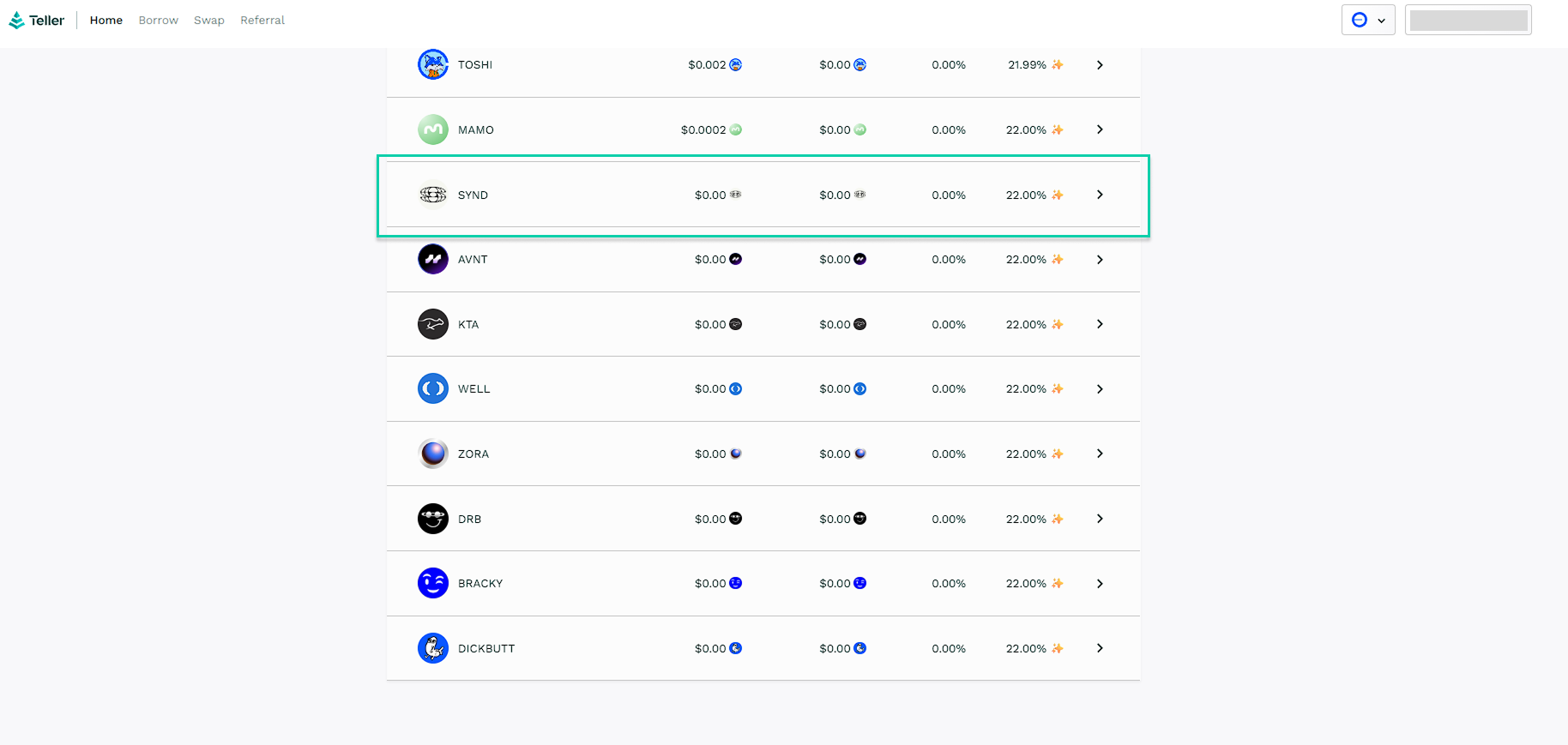The height and width of the screenshot is (745, 1568).
Task: Click the Home navigation link
Action: pyautogui.click(x=106, y=20)
